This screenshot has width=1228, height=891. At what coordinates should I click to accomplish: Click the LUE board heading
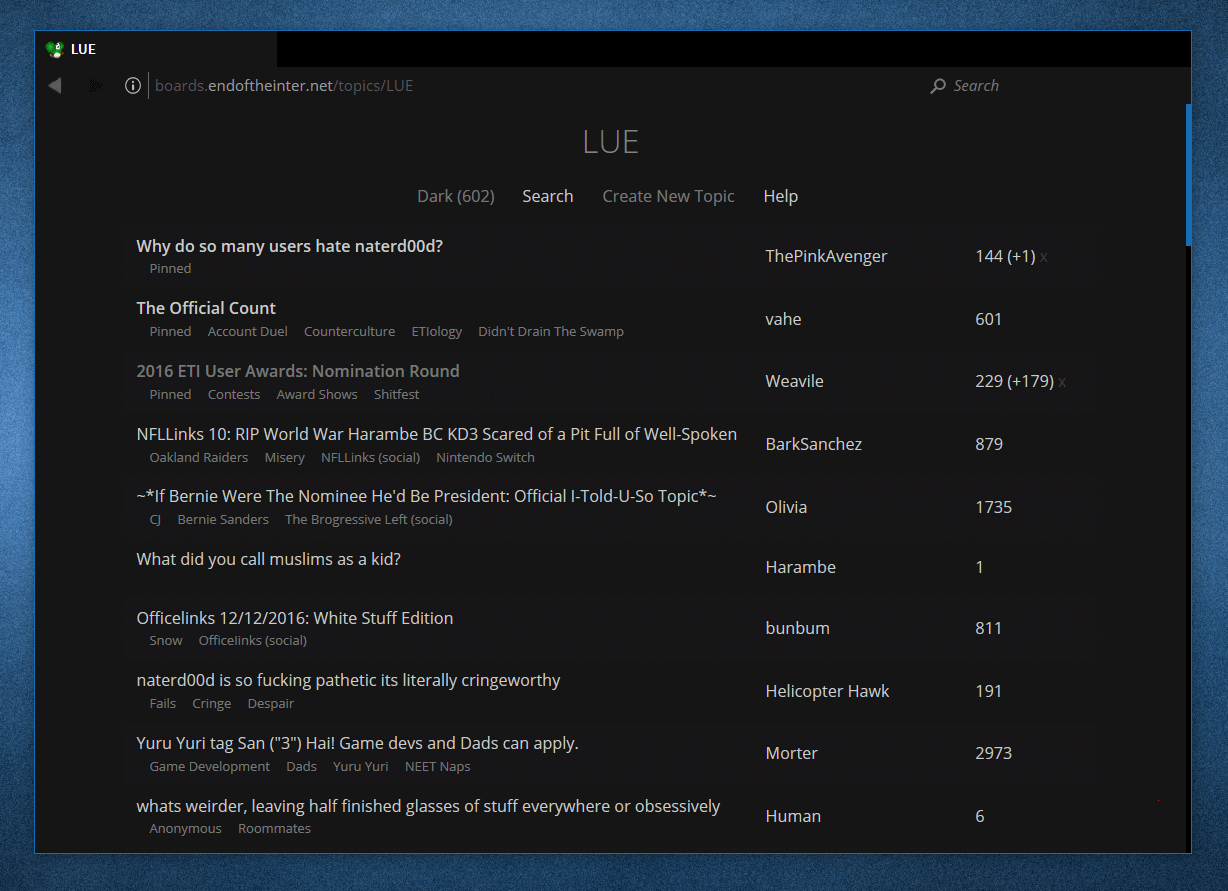611,142
